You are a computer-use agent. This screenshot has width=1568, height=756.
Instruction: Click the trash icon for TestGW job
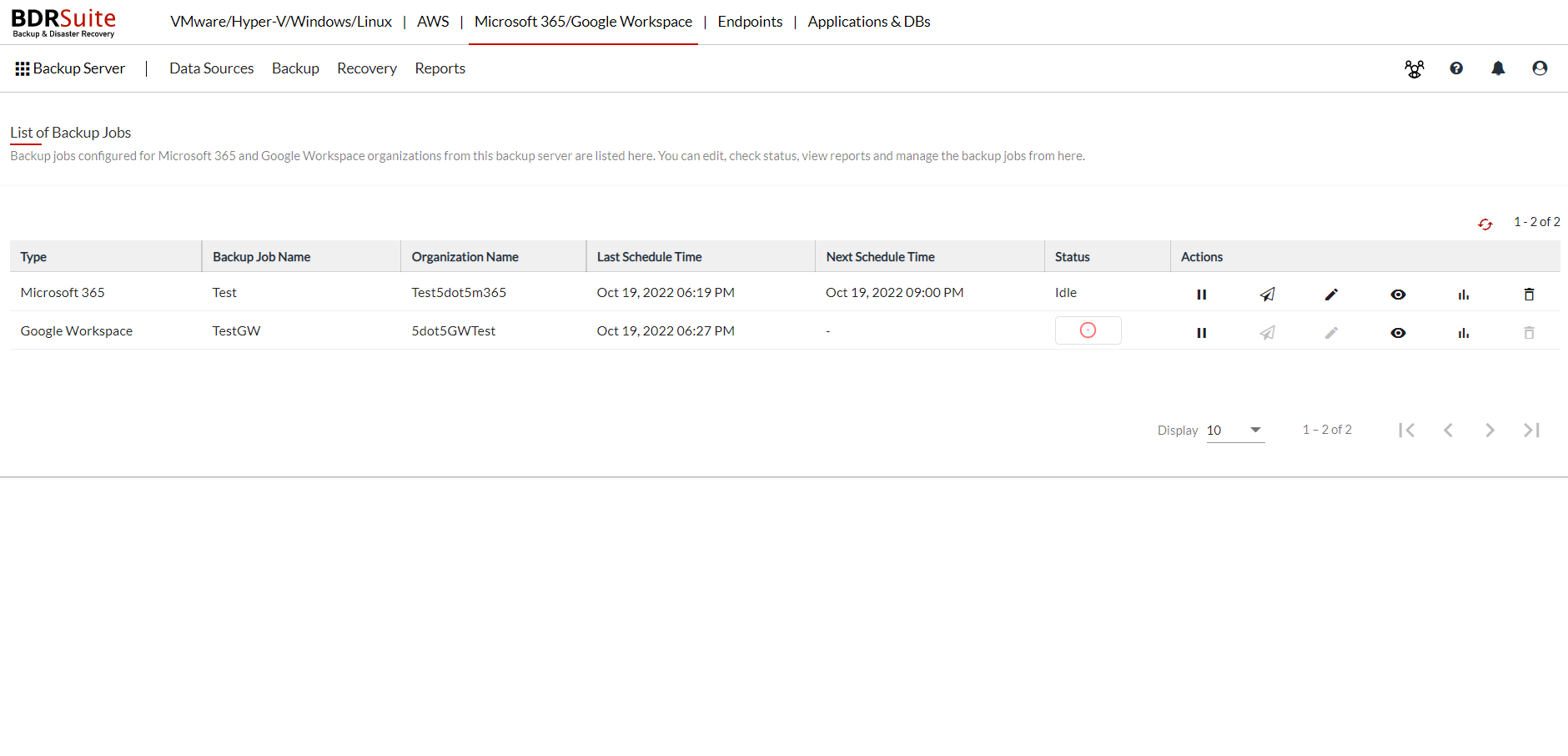tap(1529, 332)
